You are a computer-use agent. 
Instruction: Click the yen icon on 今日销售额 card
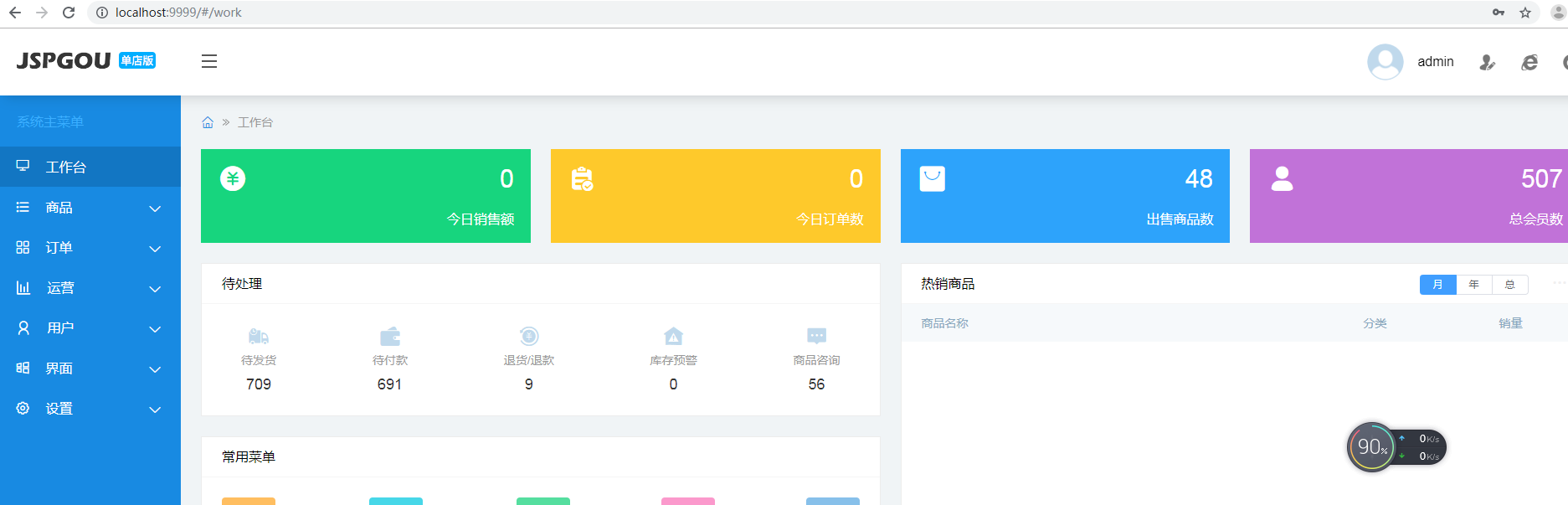pyautogui.click(x=233, y=178)
